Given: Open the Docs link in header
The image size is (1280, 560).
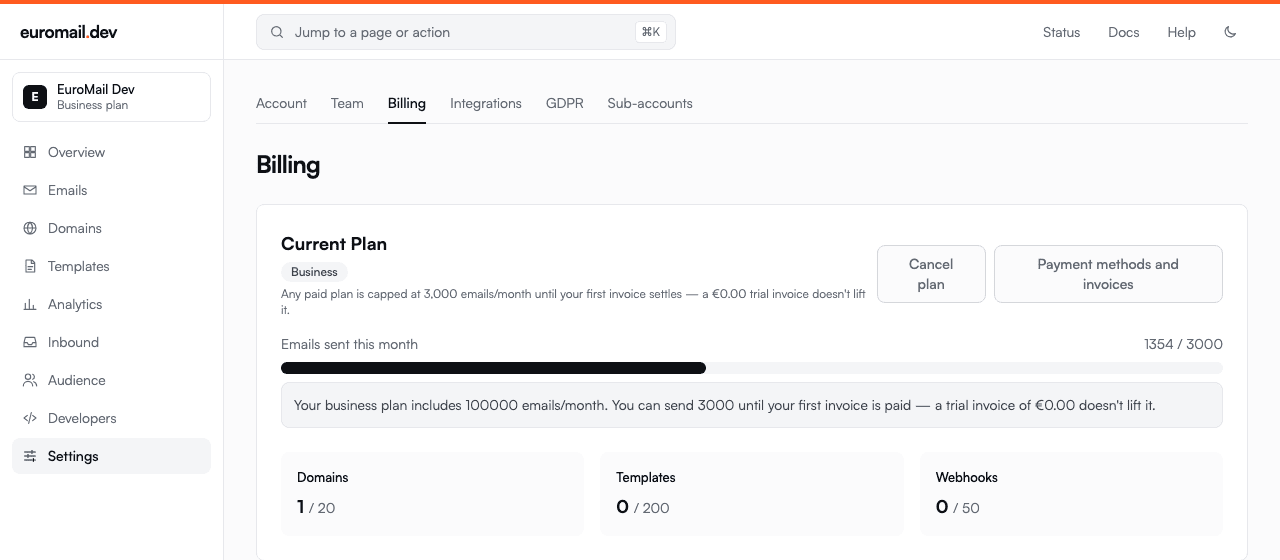Looking at the screenshot, I should point(1124,32).
